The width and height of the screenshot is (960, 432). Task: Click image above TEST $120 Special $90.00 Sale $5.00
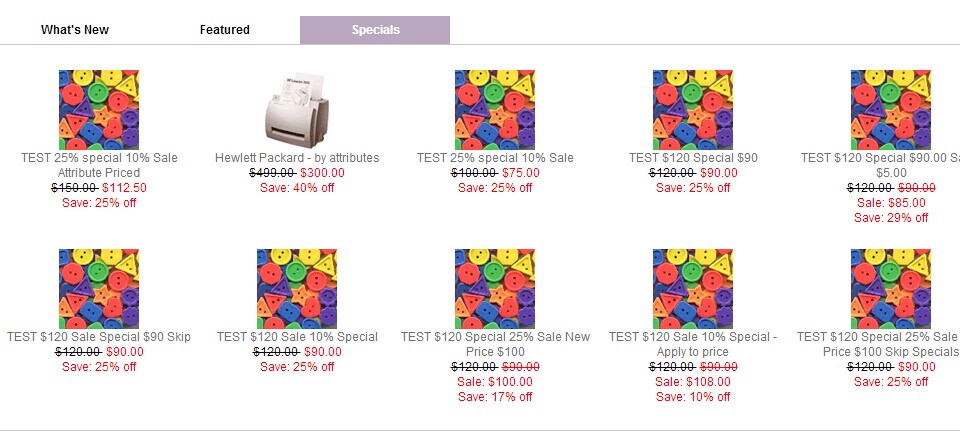click(x=891, y=110)
